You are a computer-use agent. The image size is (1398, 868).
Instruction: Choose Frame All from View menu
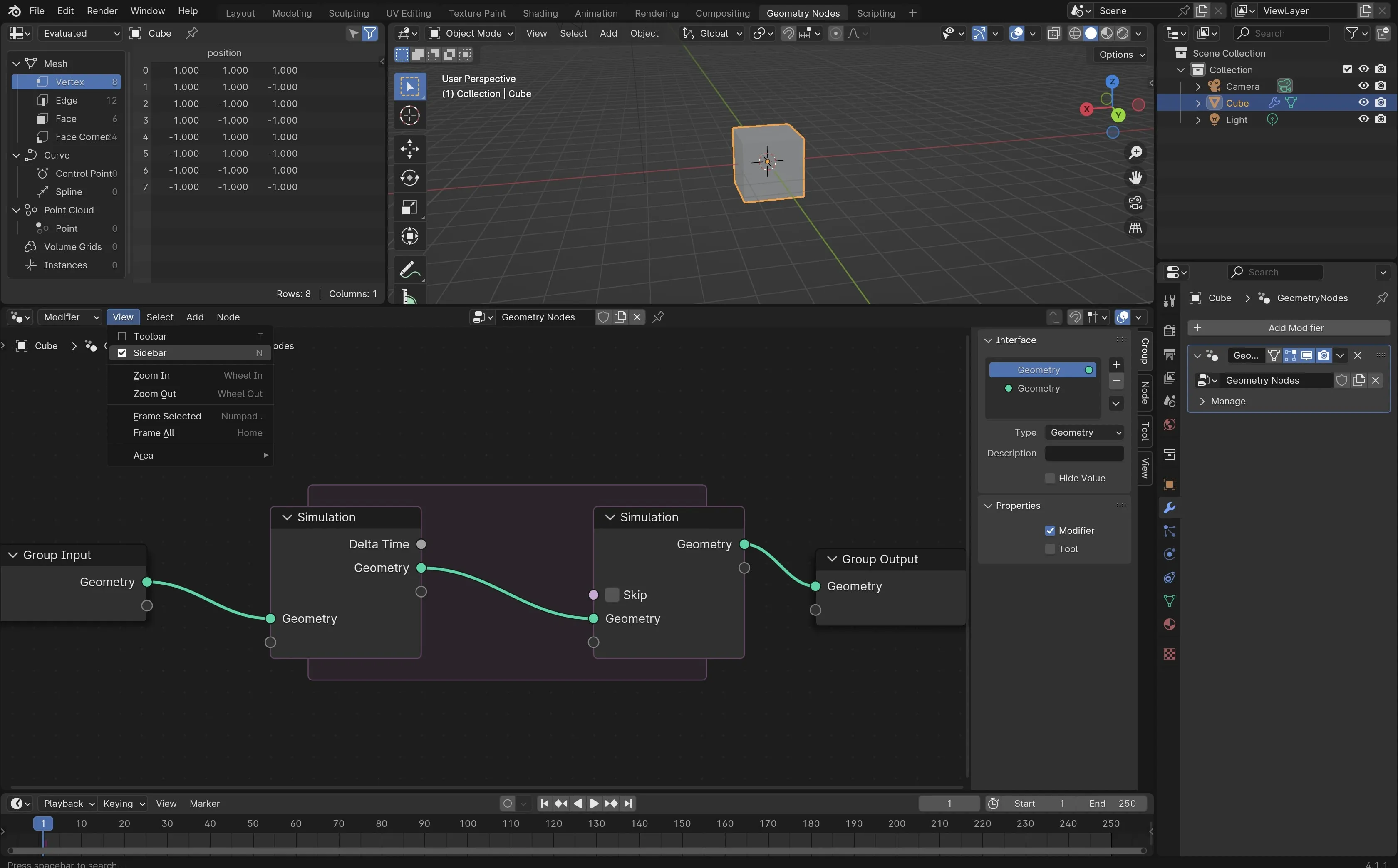click(x=154, y=433)
